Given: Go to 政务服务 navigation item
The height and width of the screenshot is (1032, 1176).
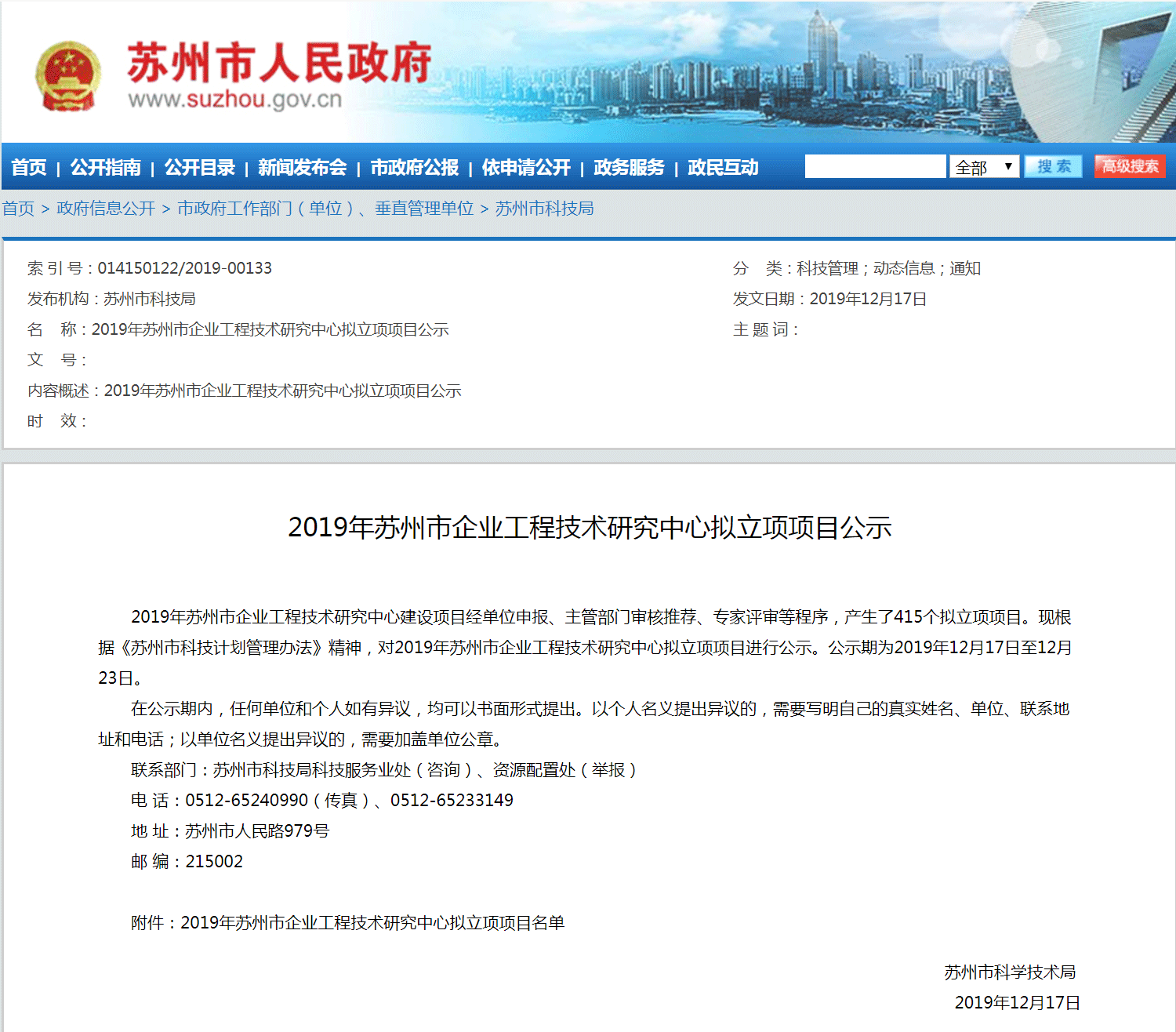Looking at the screenshot, I should click(x=629, y=168).
